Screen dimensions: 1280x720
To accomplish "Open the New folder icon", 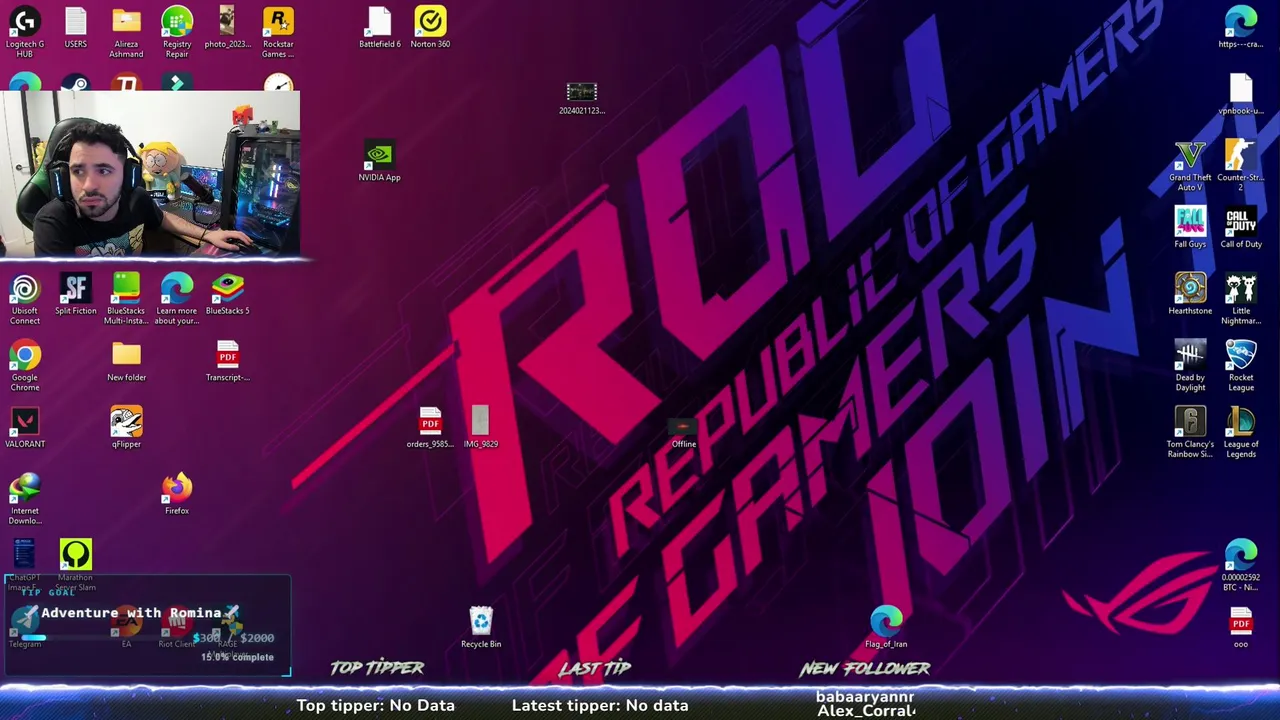I will (x=126, y=361).
